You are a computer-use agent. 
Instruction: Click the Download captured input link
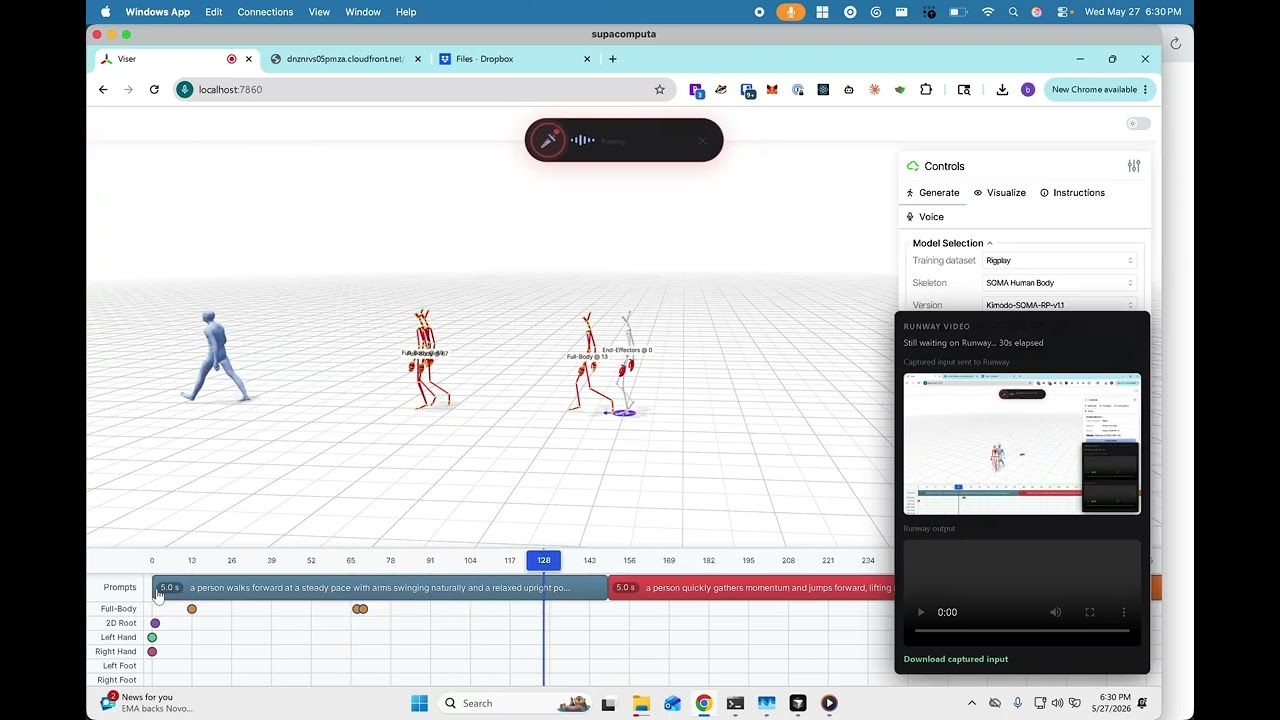[x=955, y=659]
